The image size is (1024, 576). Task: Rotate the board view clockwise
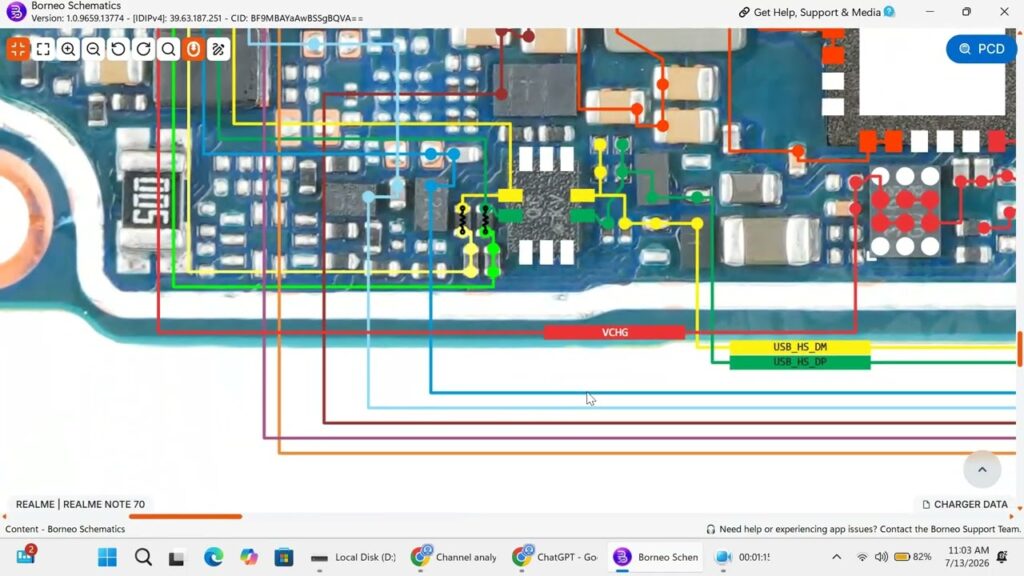click(144, 49)
